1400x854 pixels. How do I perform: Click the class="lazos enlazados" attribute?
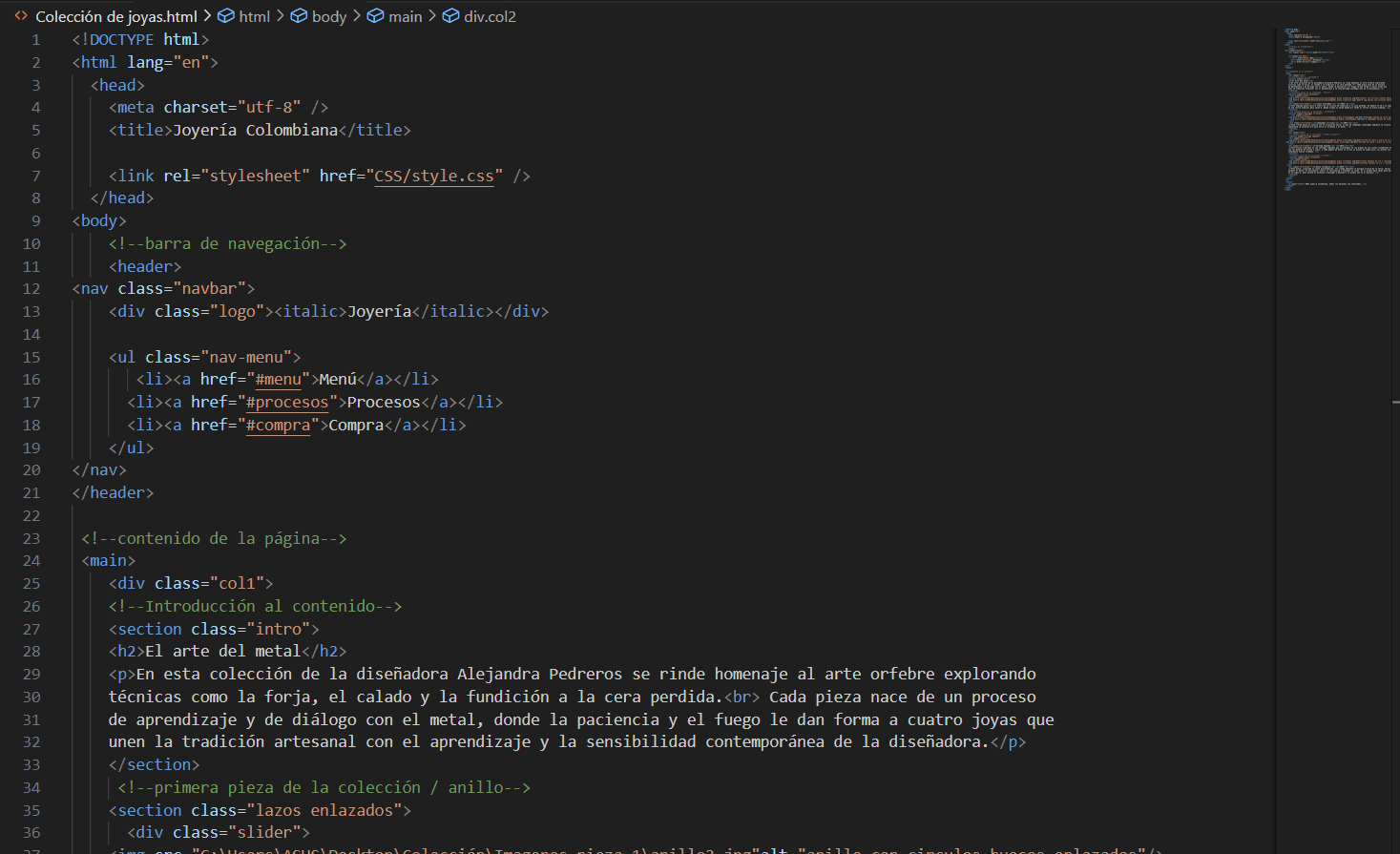coord(297,810)
